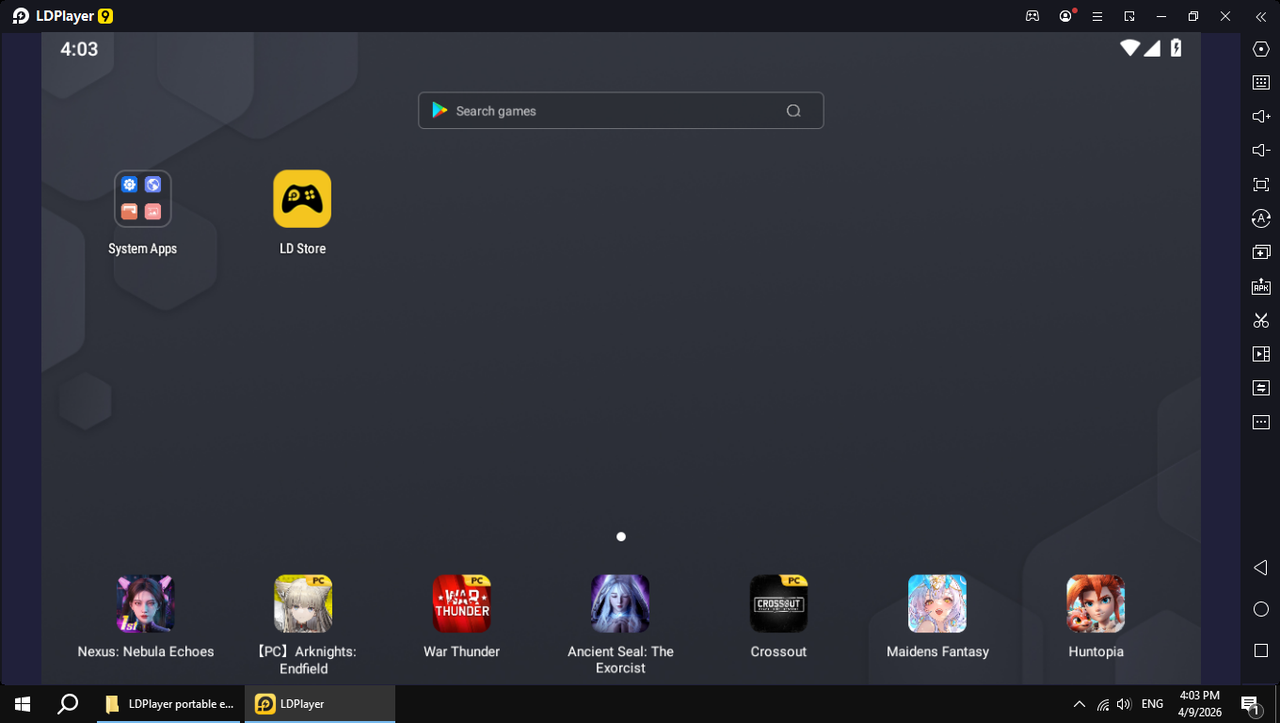
Task: Click the Android battery status icon
Action: pyautogui.click(x=1176, y=48)
